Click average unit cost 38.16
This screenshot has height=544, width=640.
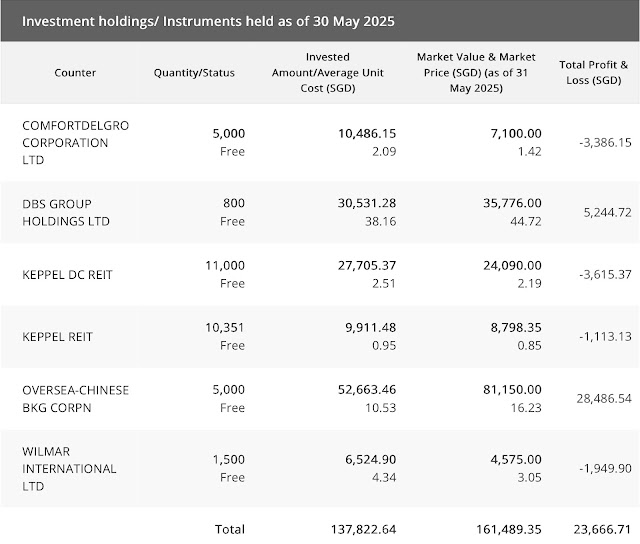[380, 221]
